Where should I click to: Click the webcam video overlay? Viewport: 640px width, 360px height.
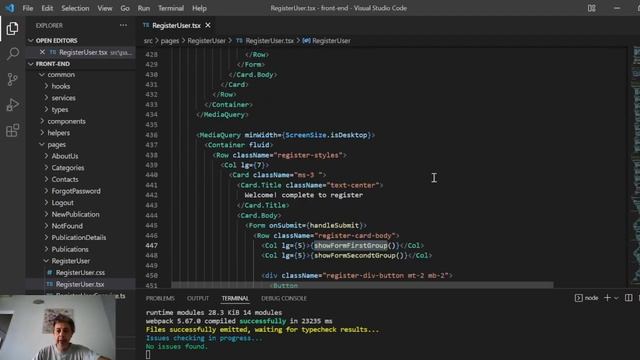coord(58,327)
